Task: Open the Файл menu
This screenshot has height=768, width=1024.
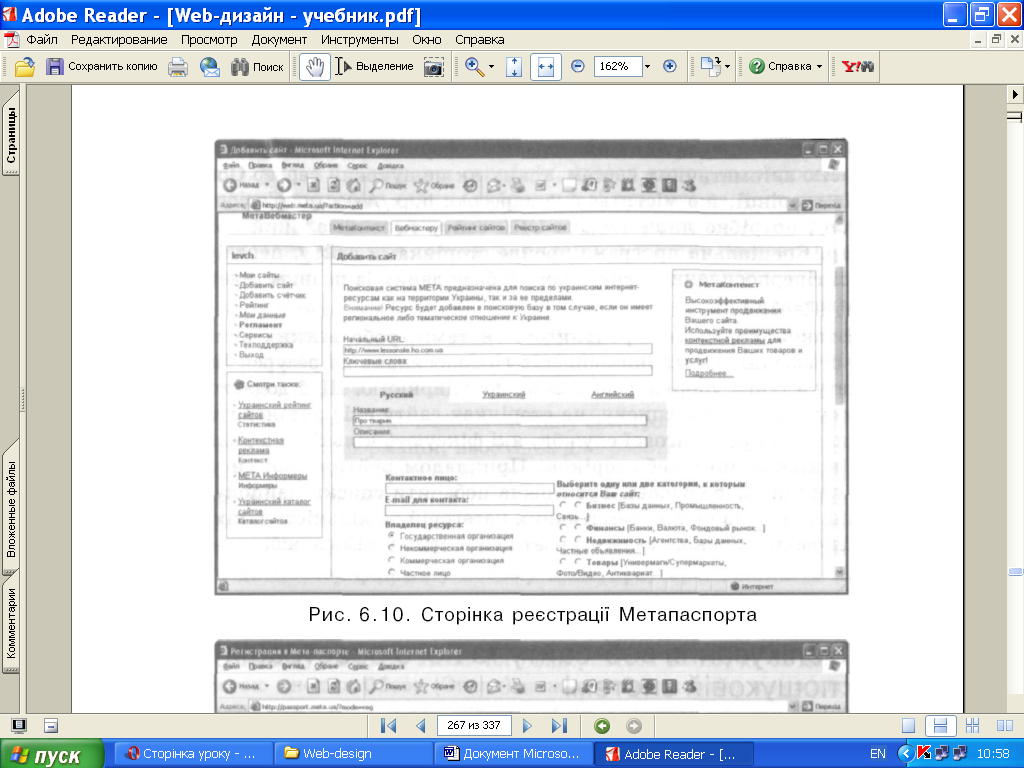Action: coord(42,40)
